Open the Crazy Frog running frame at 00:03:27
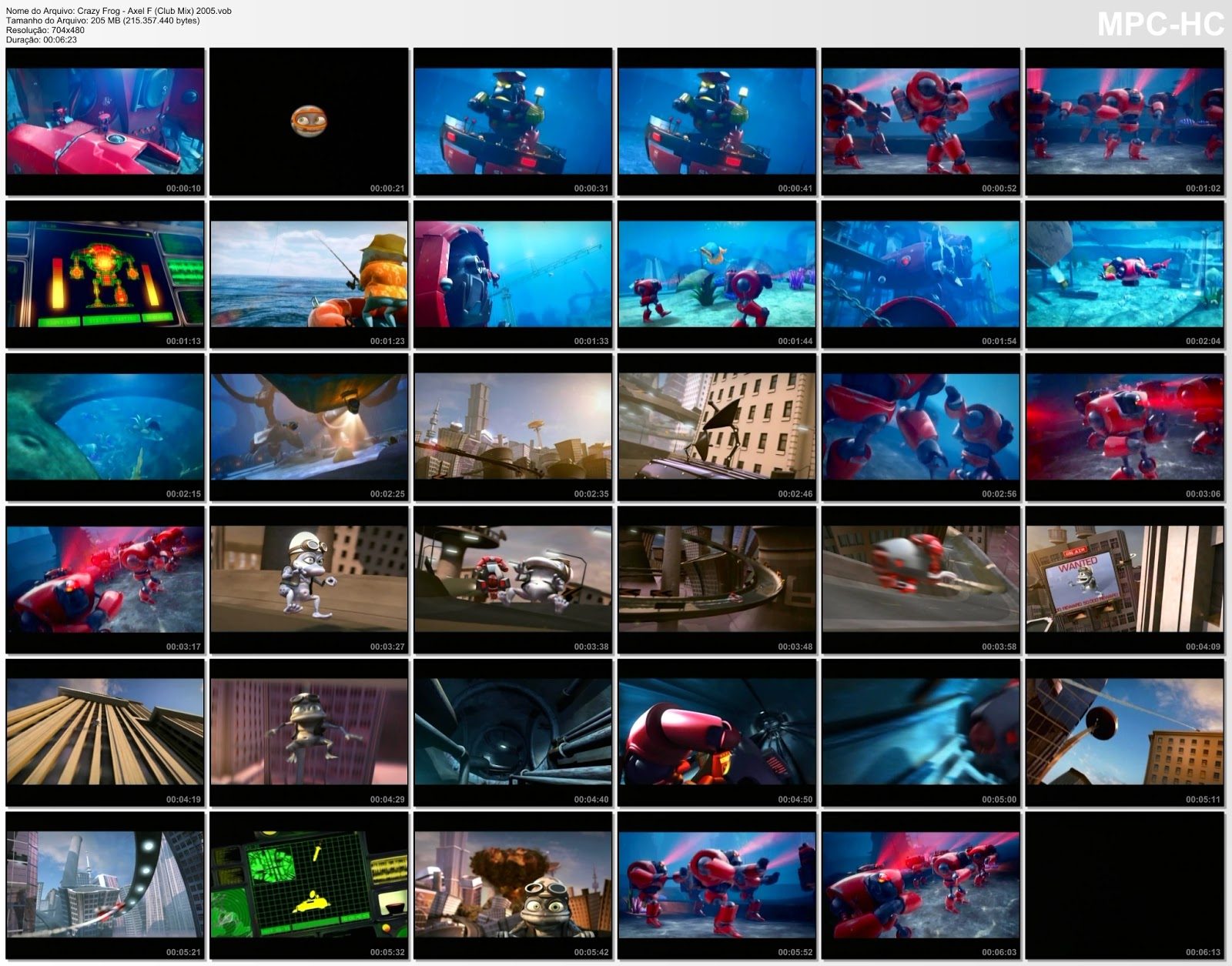 tap(309, 580)
